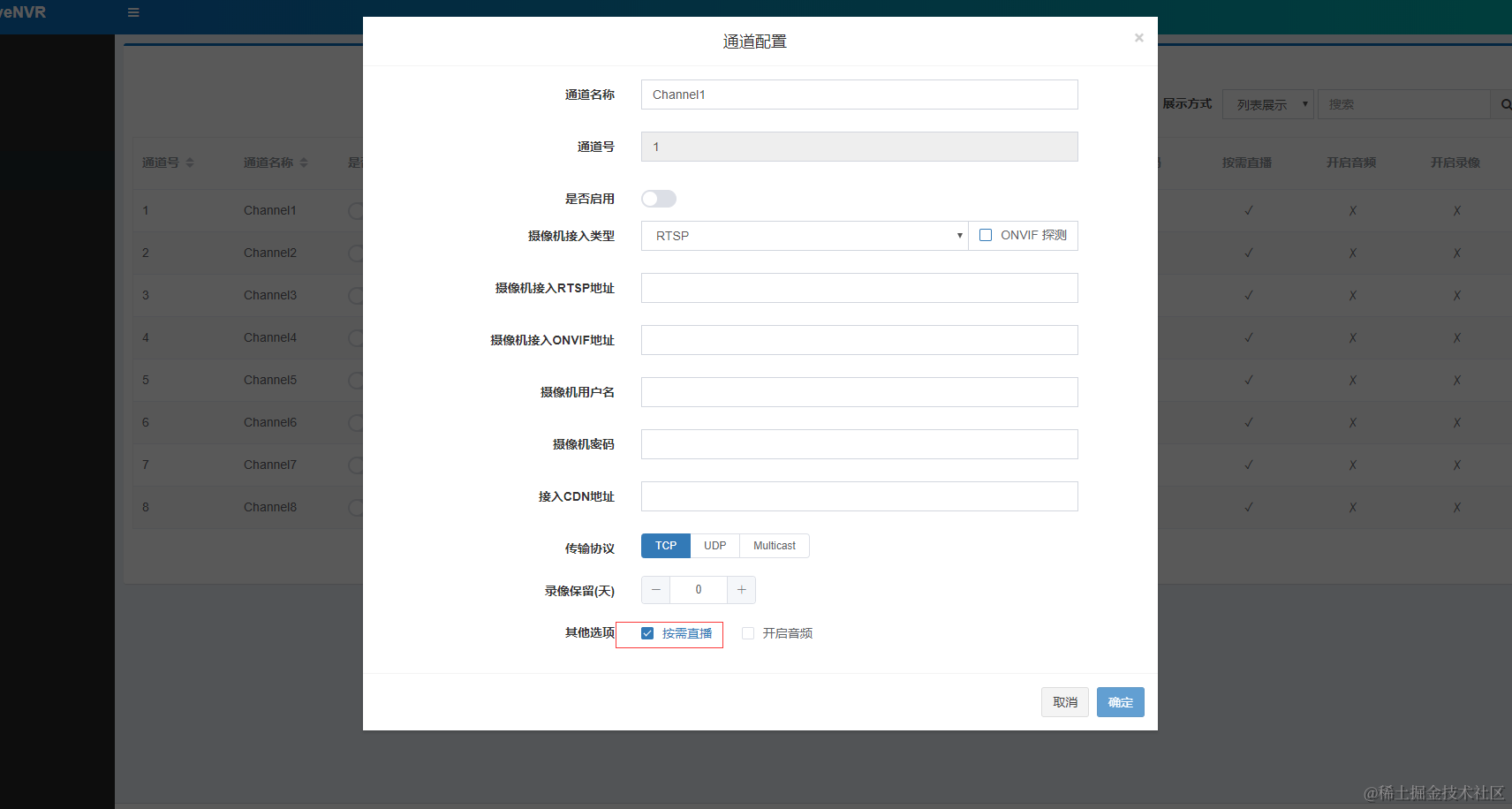Increase 录像保留(天) with the plus stepper
Image resolution: width=1512 pixels, height=809 pixels.
point(741,589)
